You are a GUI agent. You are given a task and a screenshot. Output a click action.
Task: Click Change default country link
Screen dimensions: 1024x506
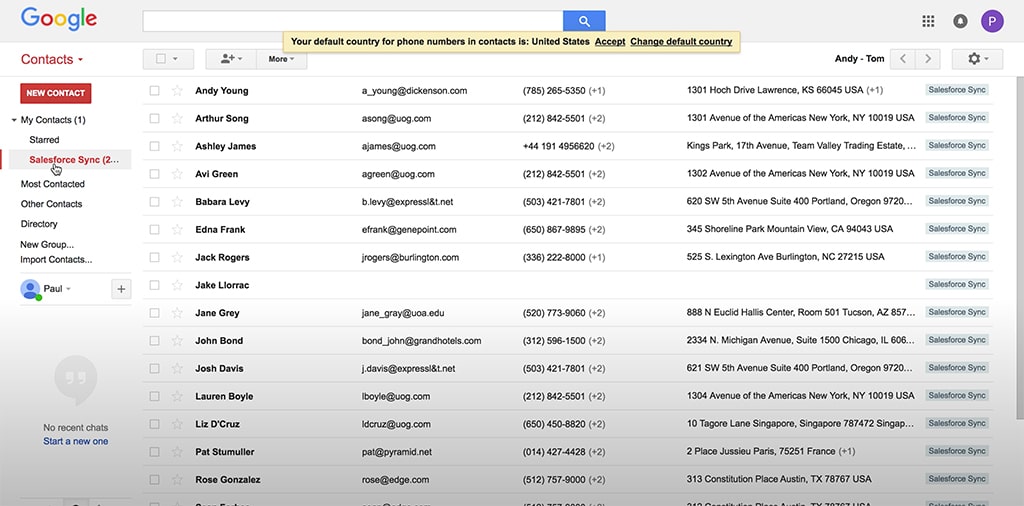[681, 41]
